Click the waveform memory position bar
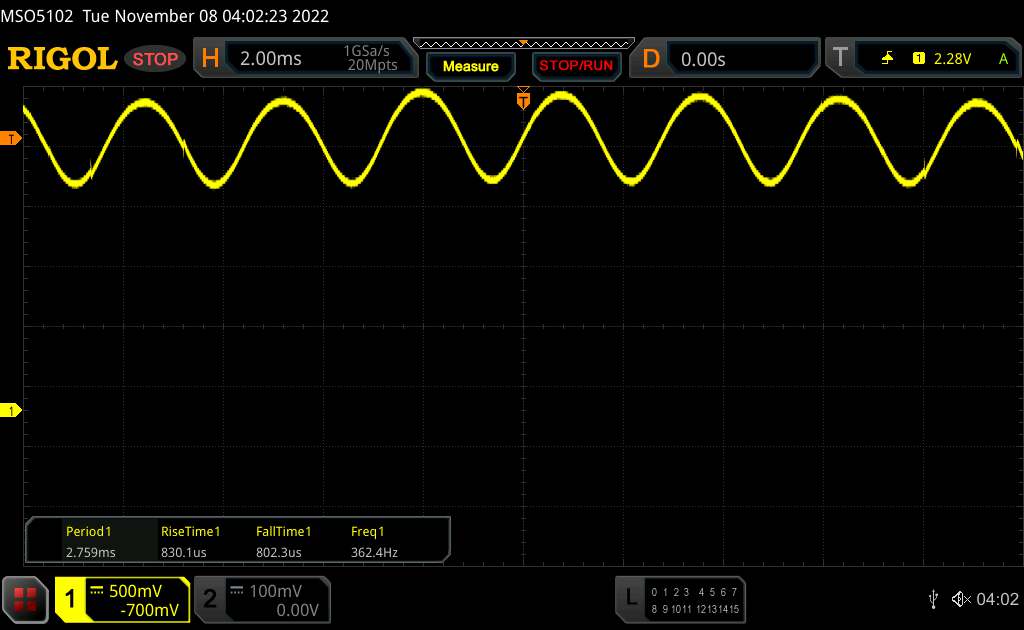This screenshot has height=630, width=1024. 524,44
